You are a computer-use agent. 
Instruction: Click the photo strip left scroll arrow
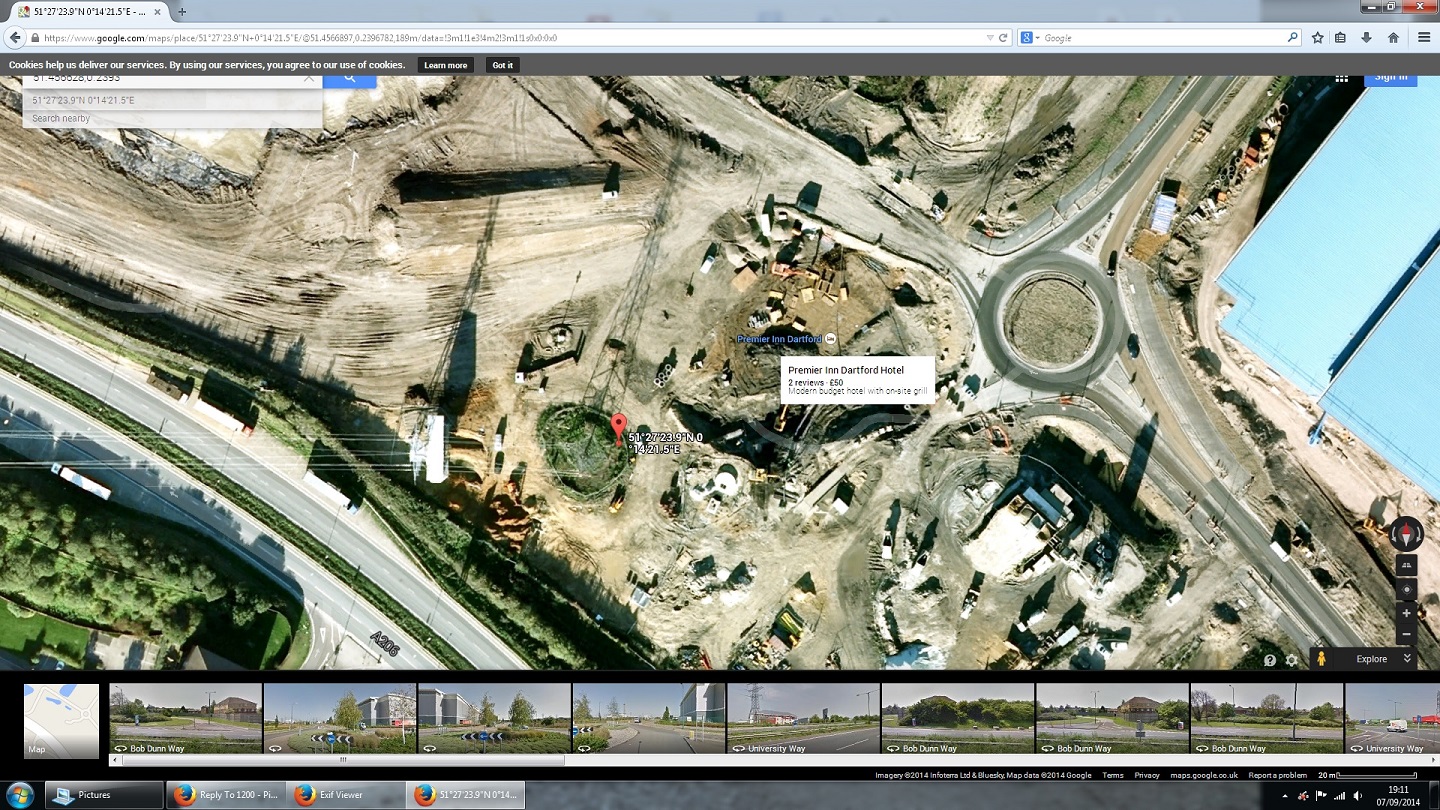(x=113, y=761)
